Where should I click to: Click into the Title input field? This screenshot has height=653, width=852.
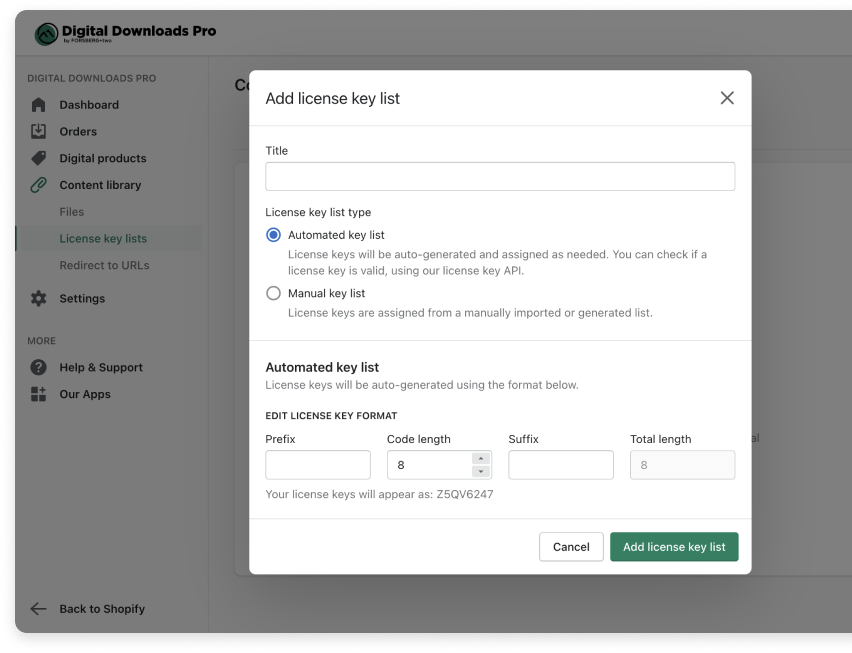point(500,176)
